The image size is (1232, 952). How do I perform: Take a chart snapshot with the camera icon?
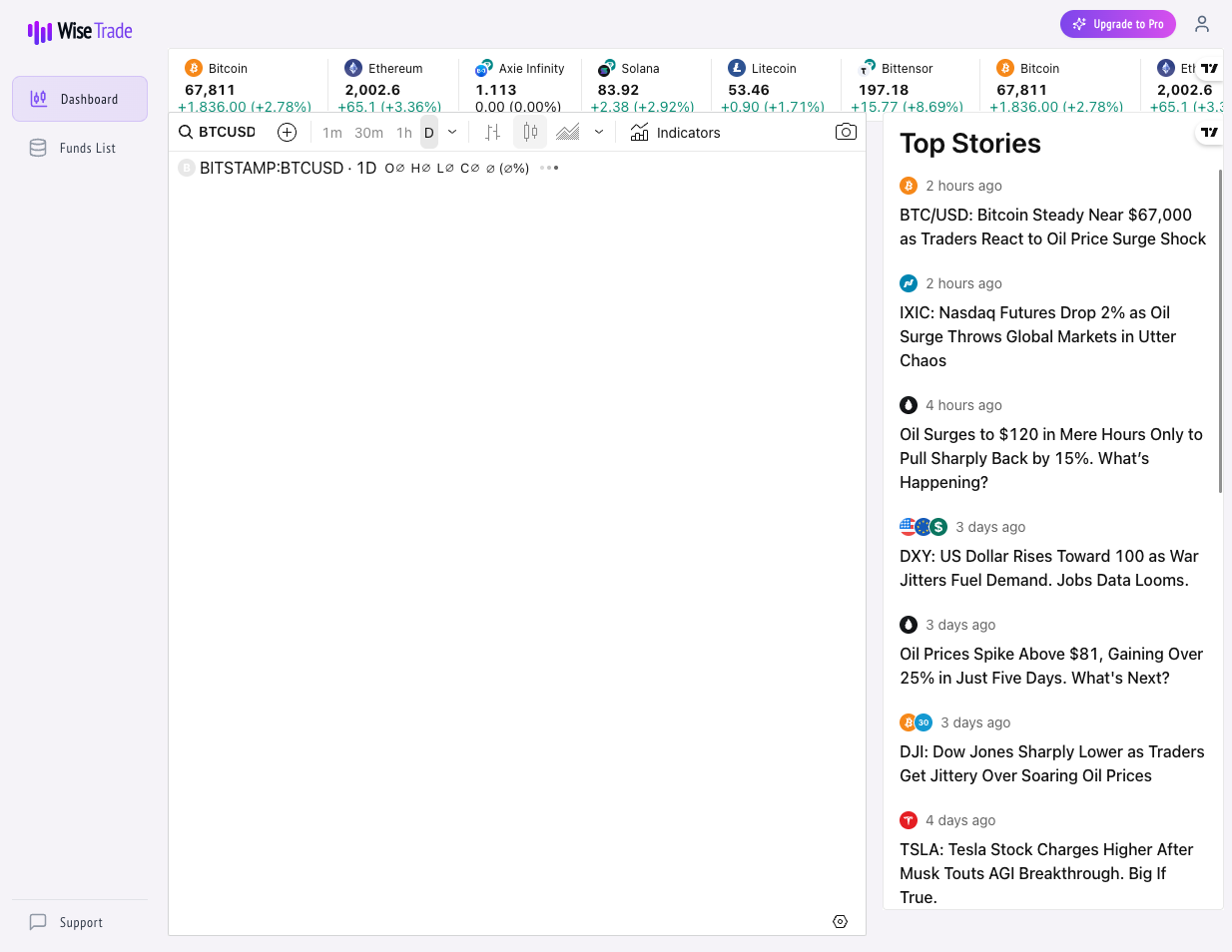pyautogui.click(x=846, y=131)
